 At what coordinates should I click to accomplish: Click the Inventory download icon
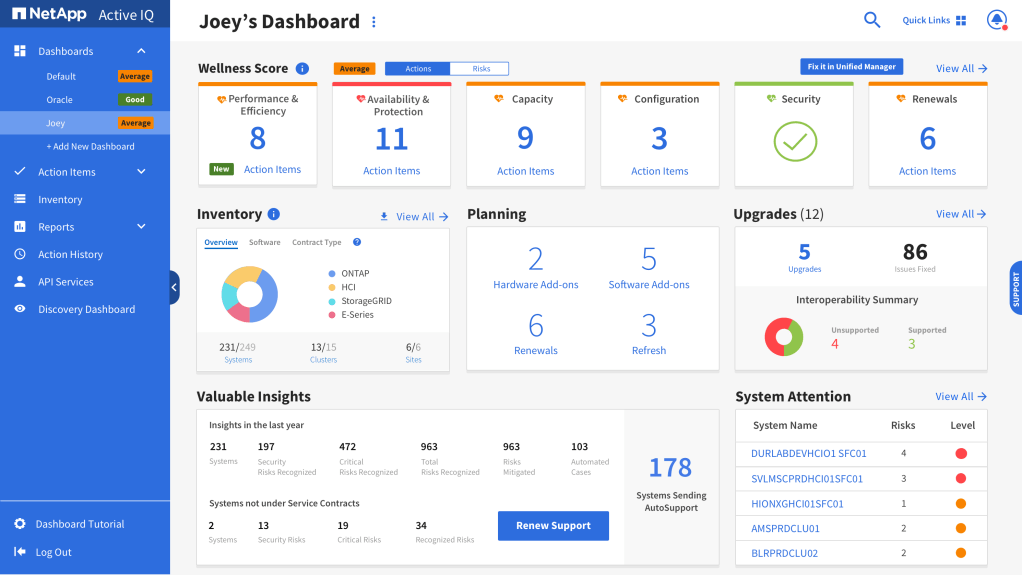pyautogui.click(x=383, y=216)
